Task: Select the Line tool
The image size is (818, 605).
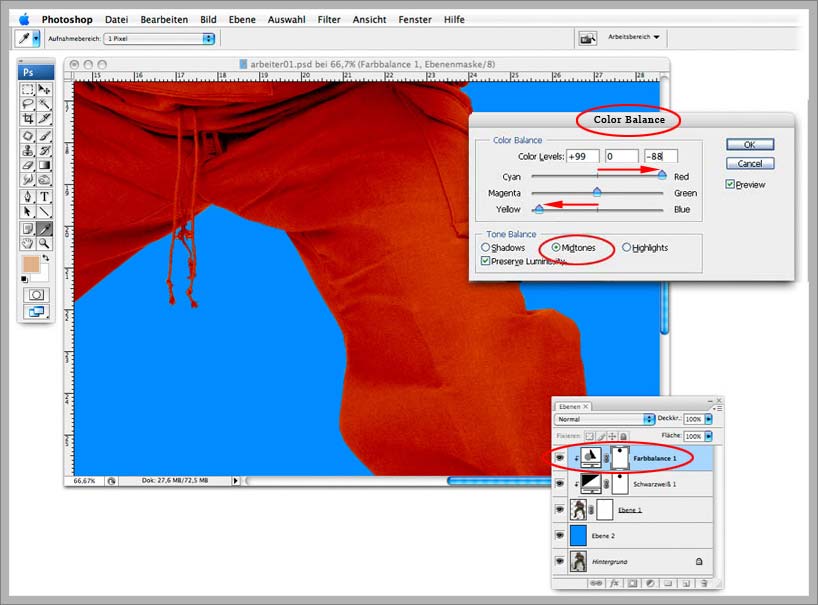Action: pyautogui.click(x=44, y=212)
